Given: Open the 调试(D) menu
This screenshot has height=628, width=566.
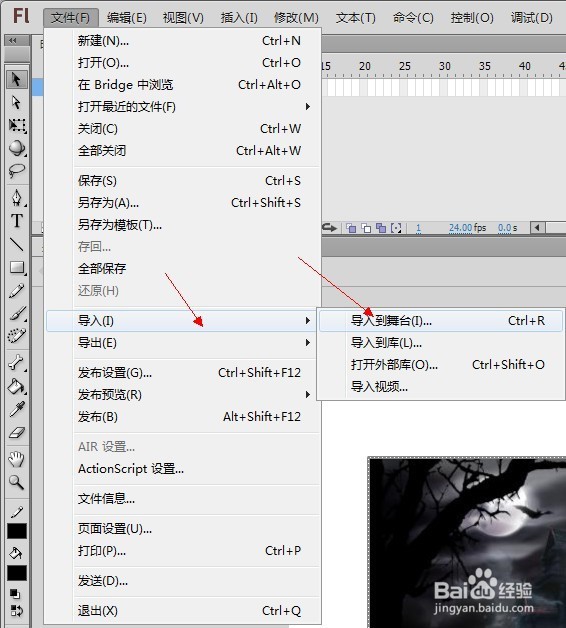Looking at the screenshot, I should (x=532, y=18).
